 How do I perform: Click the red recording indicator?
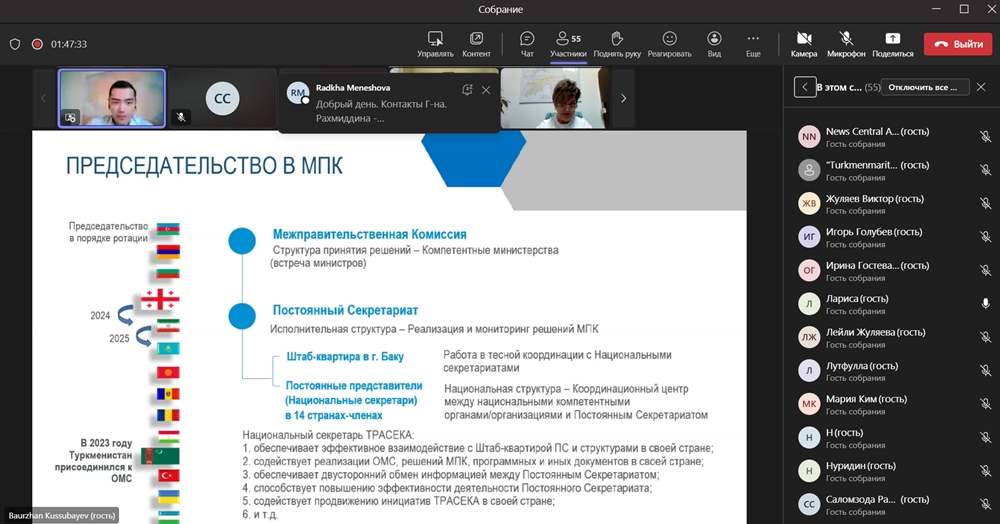click(37, 44)
